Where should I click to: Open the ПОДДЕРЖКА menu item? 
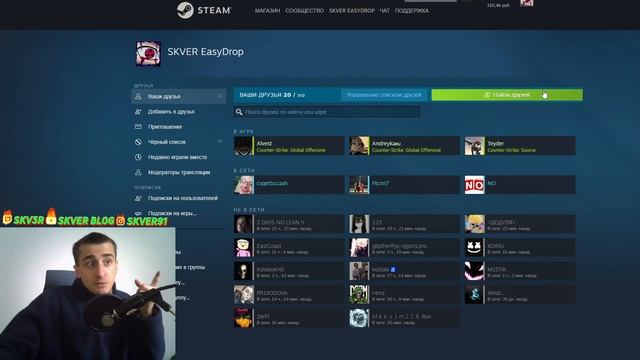pos(412,11)
